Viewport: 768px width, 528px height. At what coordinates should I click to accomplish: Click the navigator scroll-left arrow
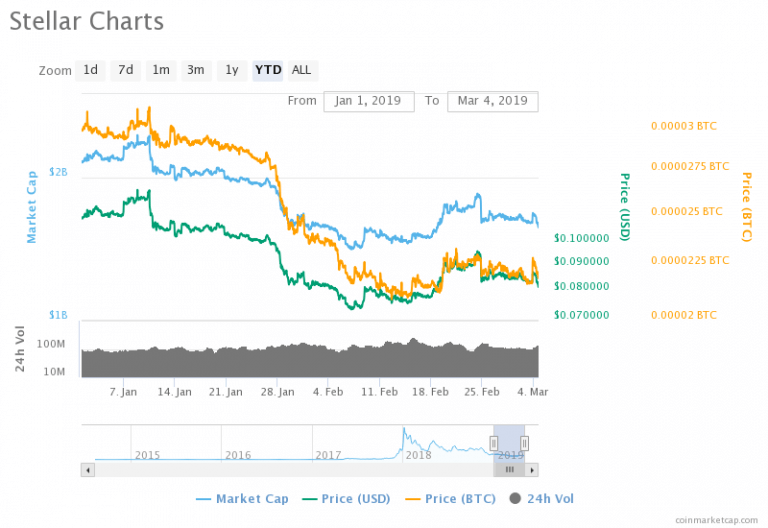[88, 470]
